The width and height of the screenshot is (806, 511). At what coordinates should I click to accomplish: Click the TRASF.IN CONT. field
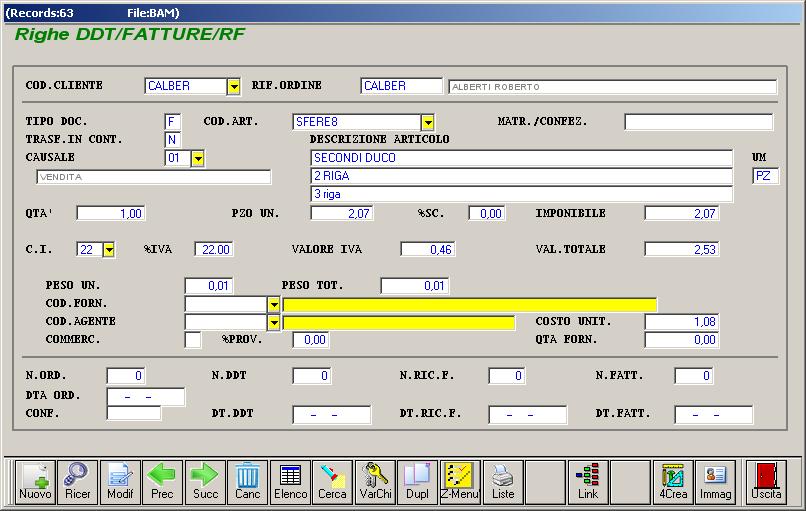172,140
